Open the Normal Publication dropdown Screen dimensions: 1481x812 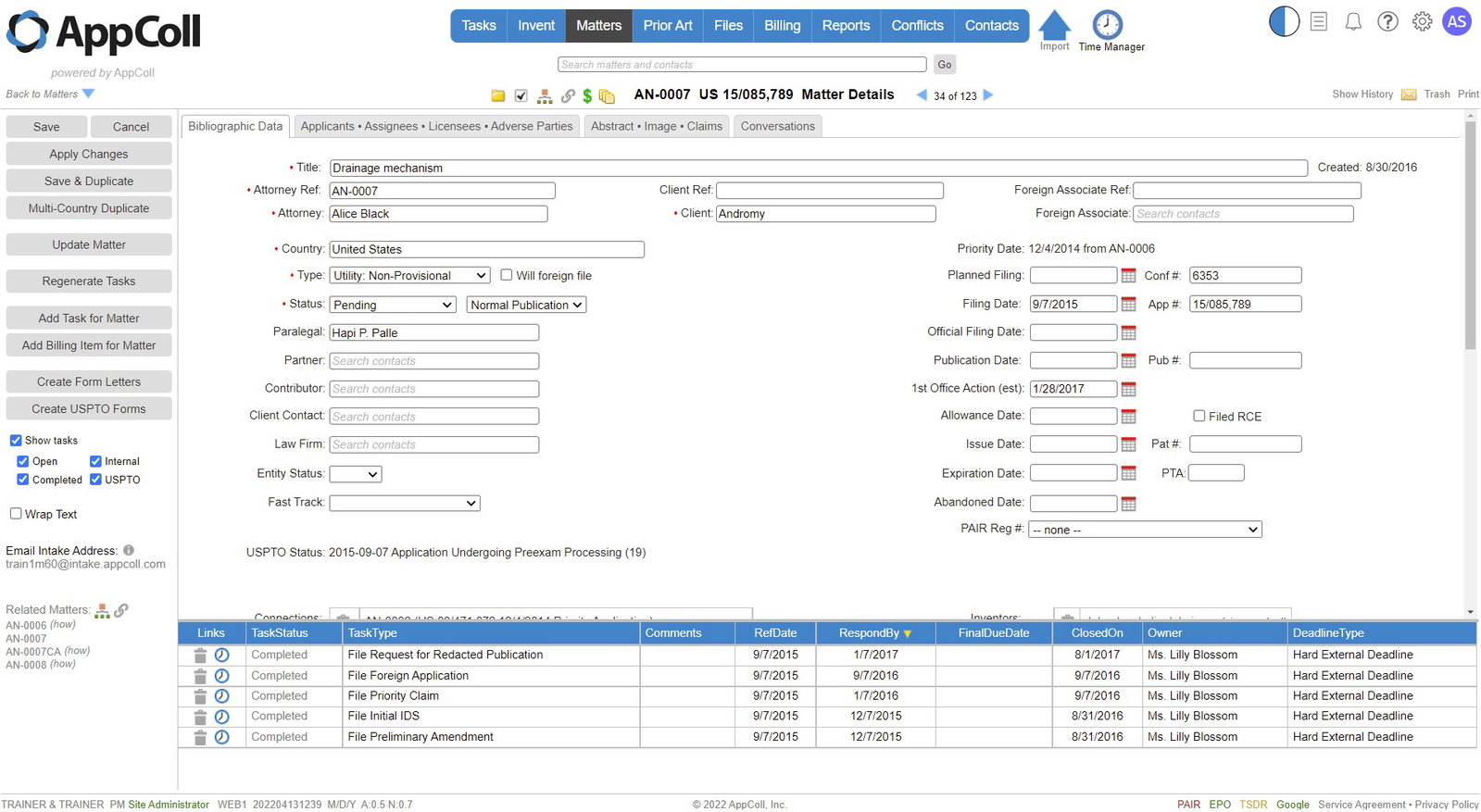tap(527, 305)
